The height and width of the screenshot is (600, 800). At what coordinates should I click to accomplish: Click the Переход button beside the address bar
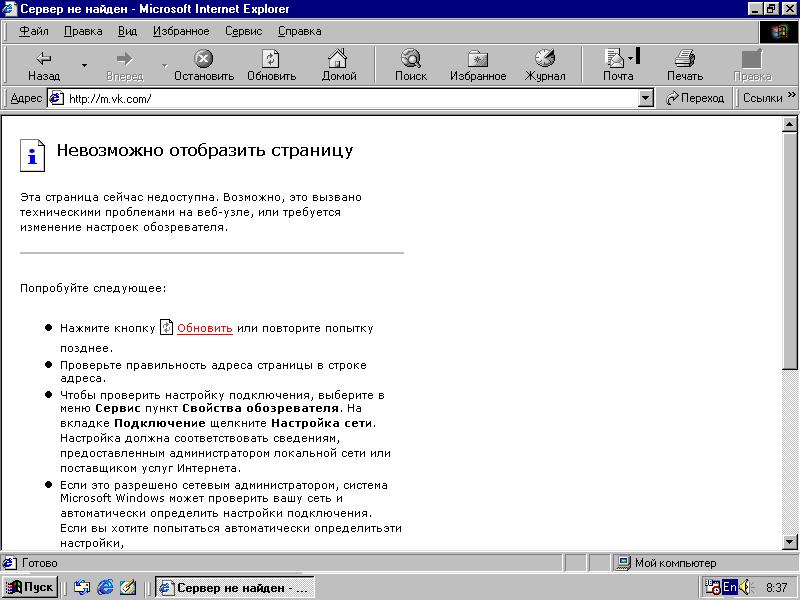pyautogui.click(x=695, y=97)
